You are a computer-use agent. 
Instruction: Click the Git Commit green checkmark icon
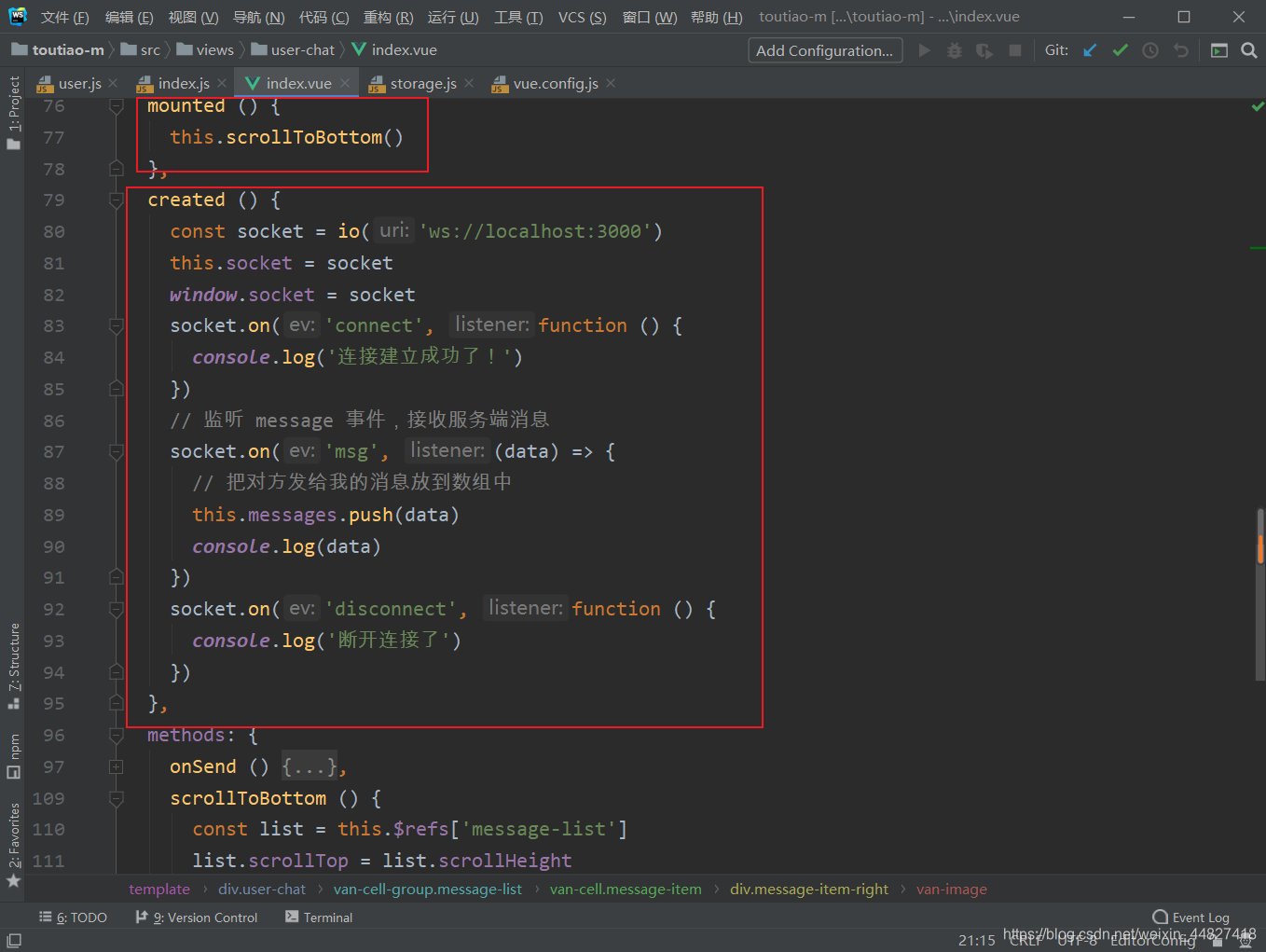[1121, 50]
